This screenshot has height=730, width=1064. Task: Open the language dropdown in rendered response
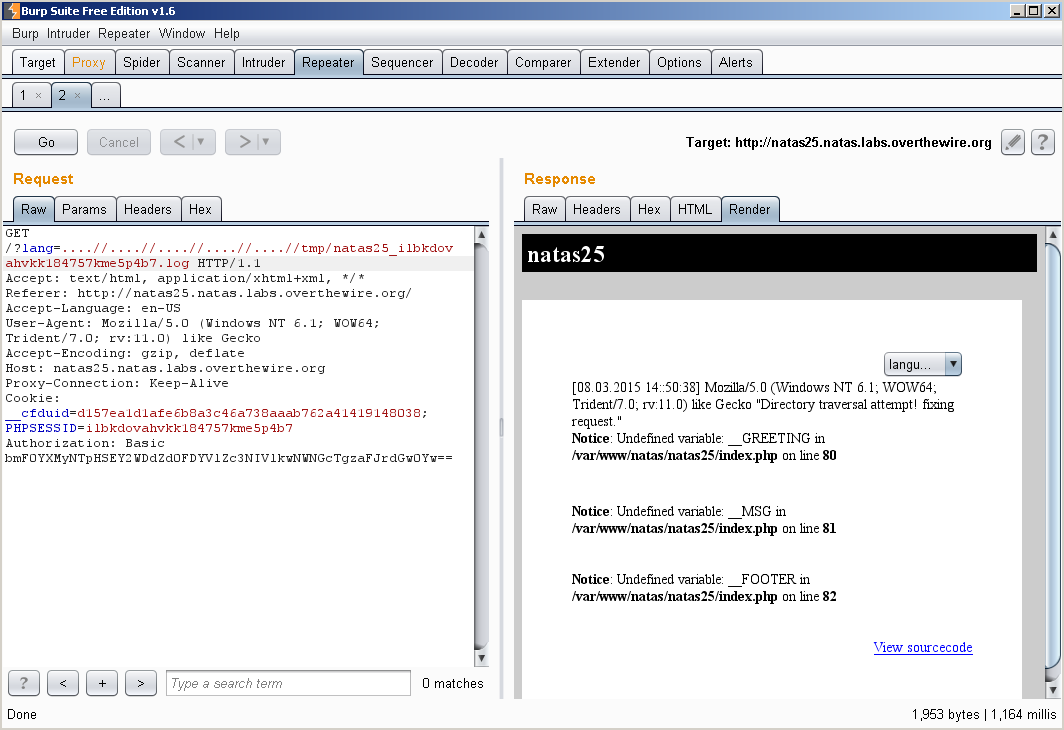922,364
